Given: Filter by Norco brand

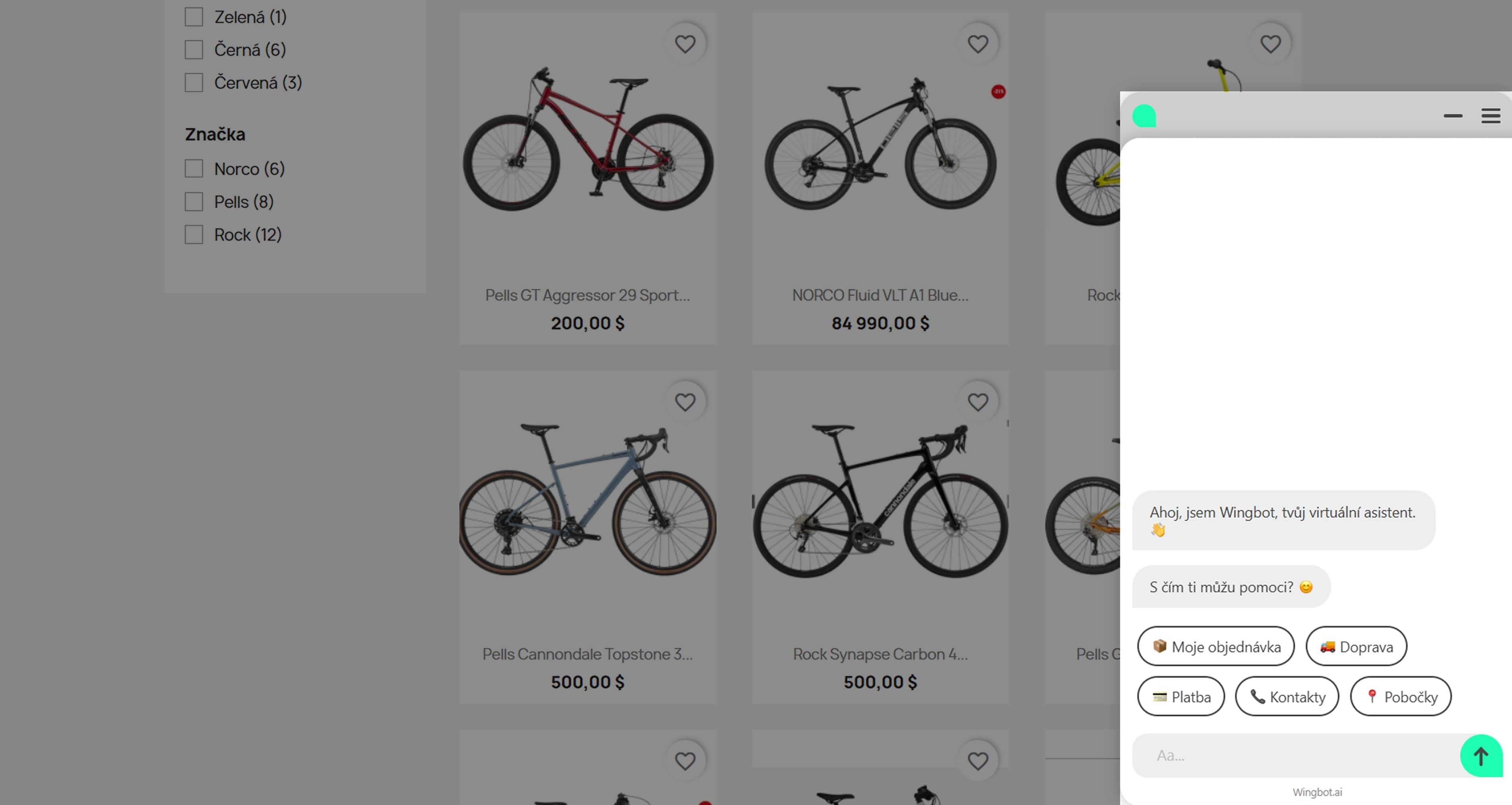Looking at the screenshot, I should pyautogui.click(x=194, y=169).
